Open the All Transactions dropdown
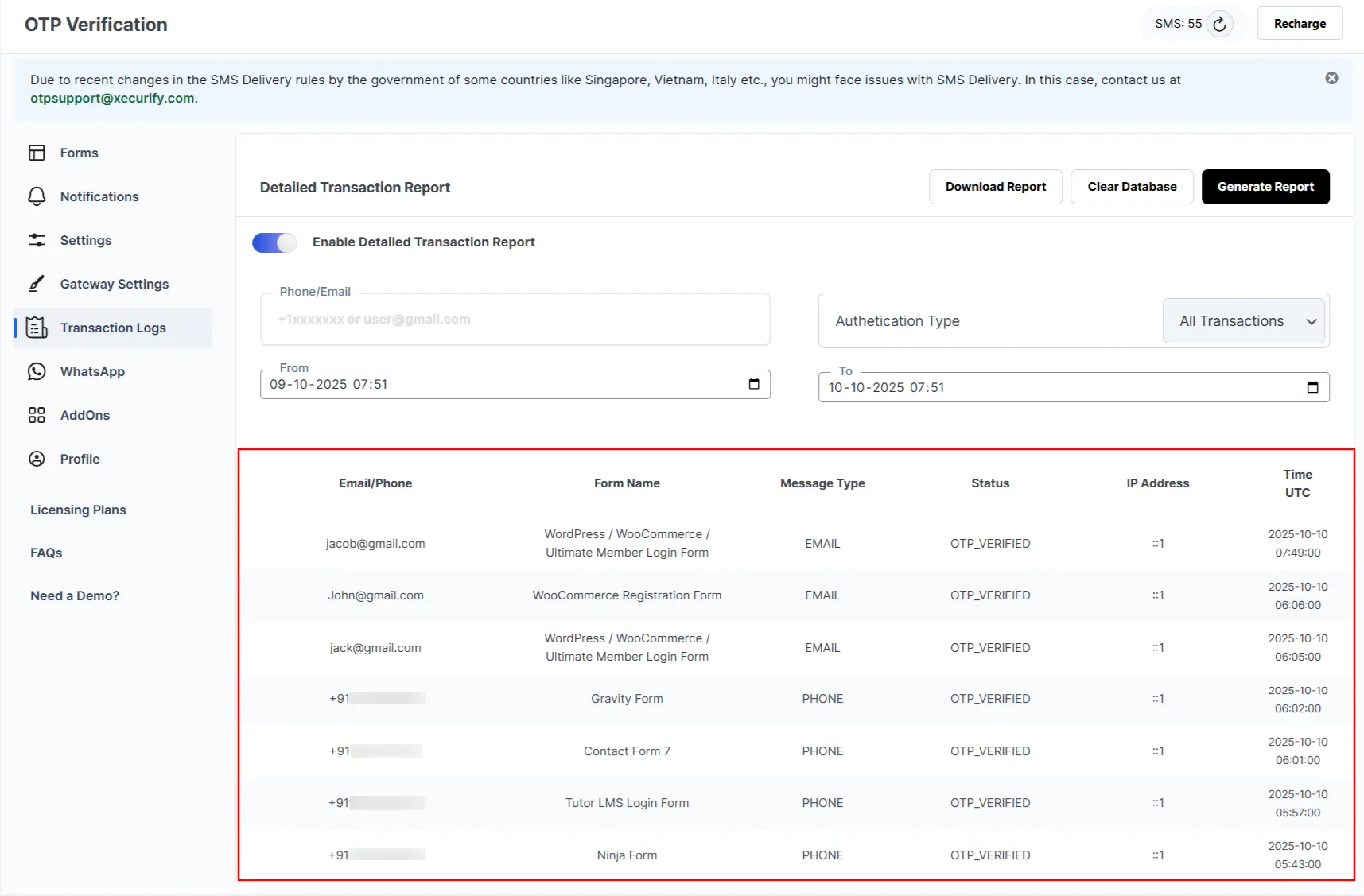The image size is (1364, 896). (1243, 321)
